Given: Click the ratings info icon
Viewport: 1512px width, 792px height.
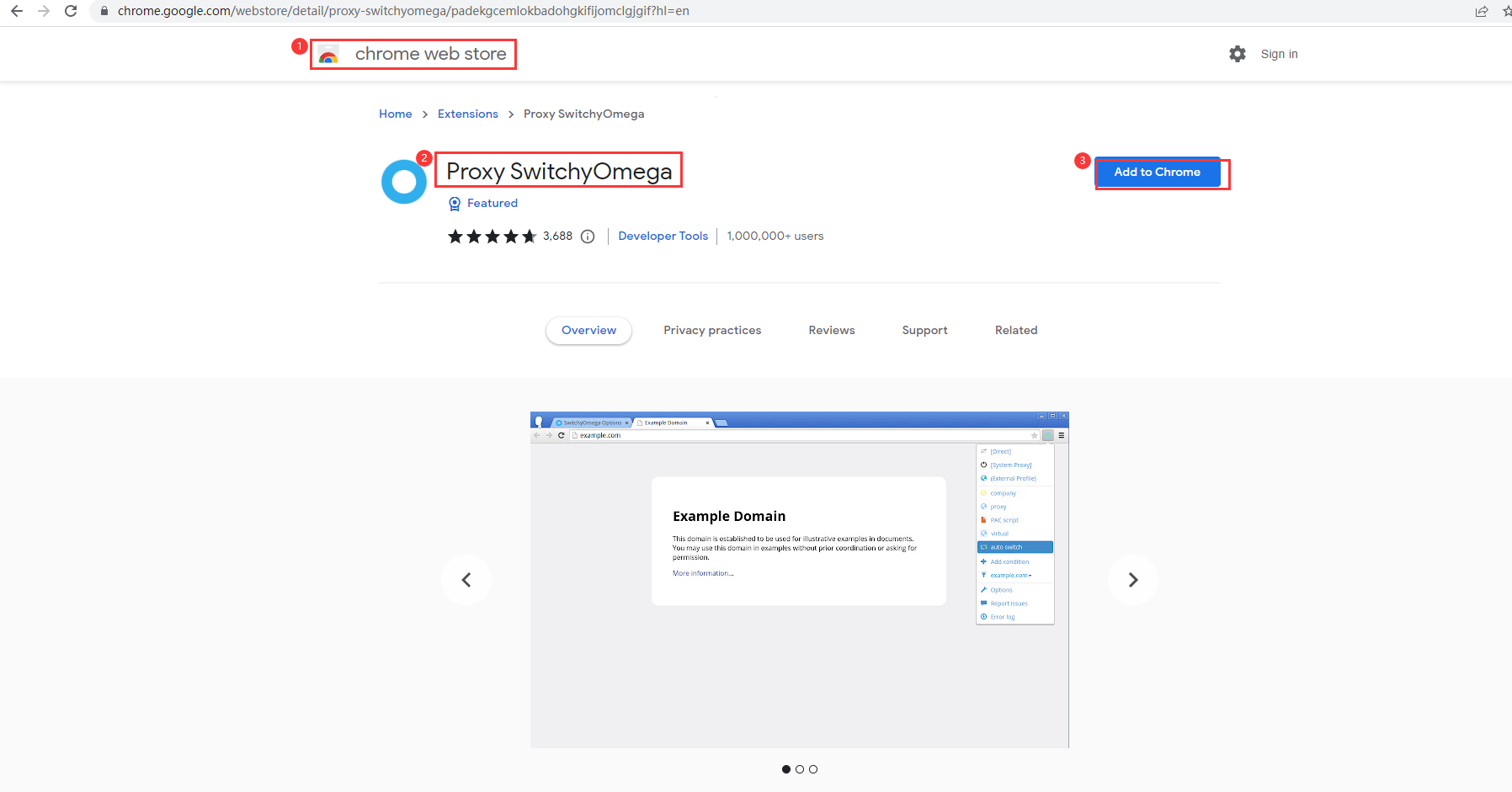Looking at the screenshot, I should coord(588,237).
